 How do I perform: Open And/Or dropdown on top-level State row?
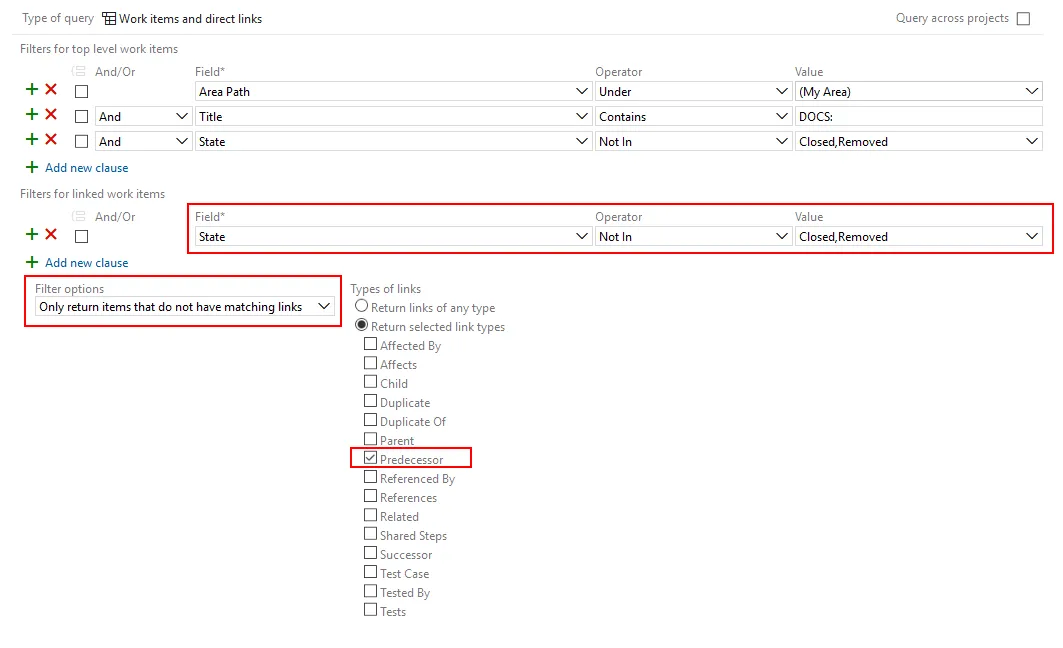(143, 142)
